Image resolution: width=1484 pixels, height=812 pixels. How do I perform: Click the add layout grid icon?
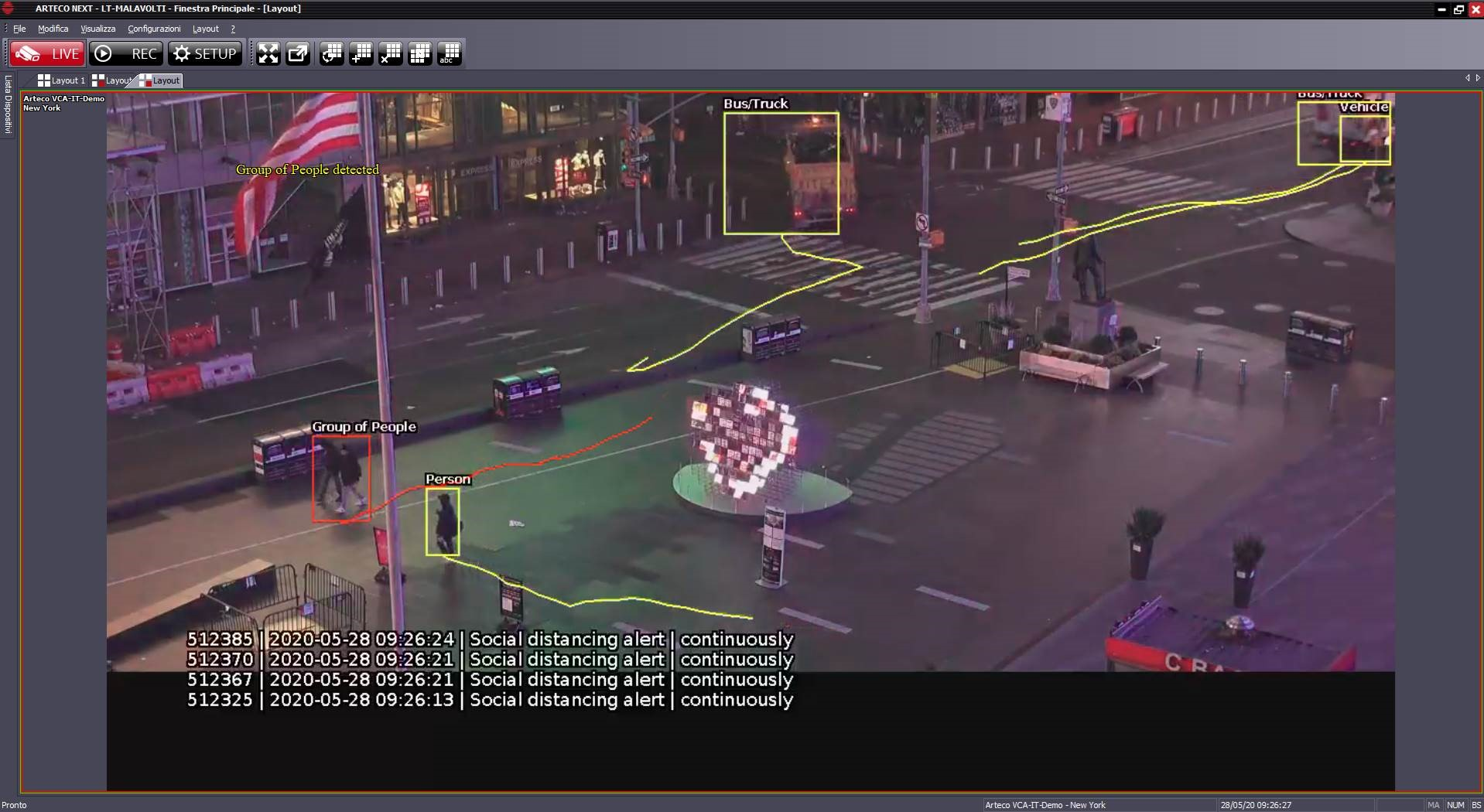pyautogui.click(x=361, y=53)
